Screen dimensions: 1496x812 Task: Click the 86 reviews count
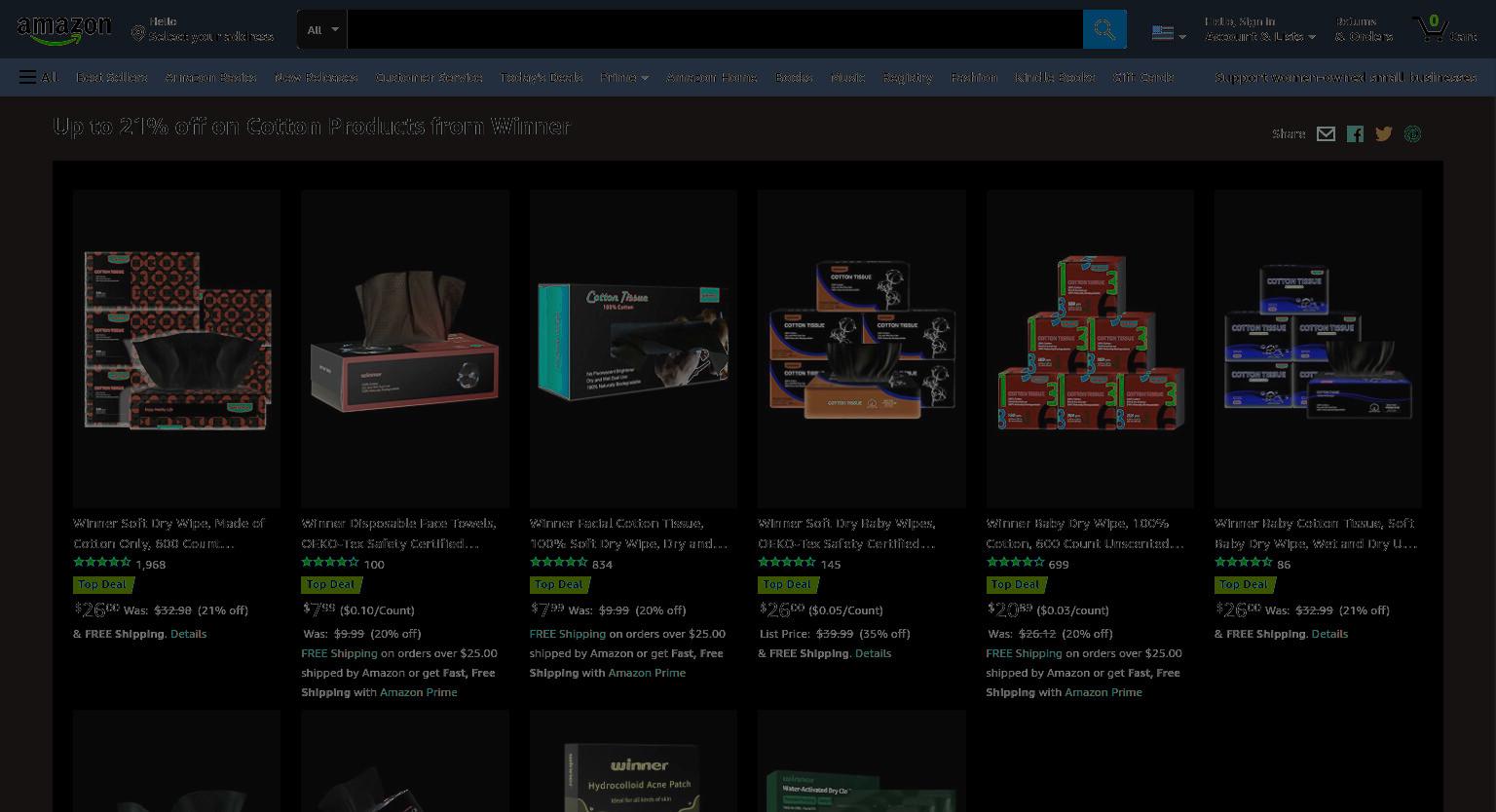[x=1284, y=564]
